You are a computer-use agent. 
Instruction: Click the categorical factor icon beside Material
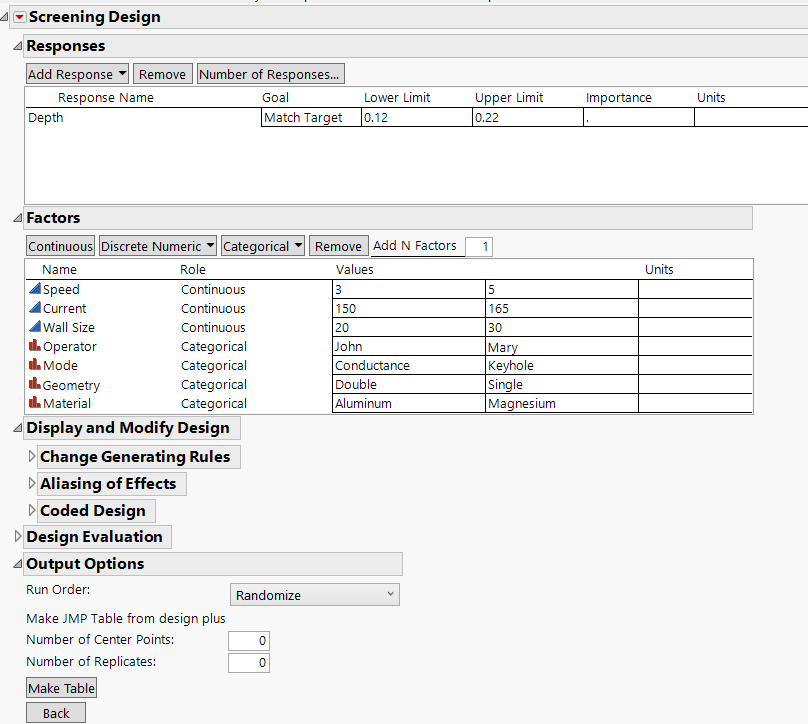(x=34, y=403)
